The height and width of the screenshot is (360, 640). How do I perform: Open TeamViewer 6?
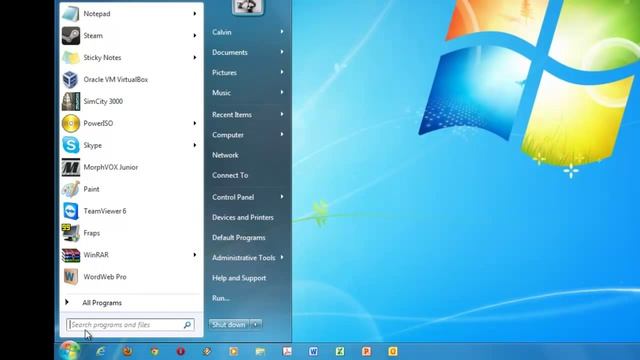131,211
